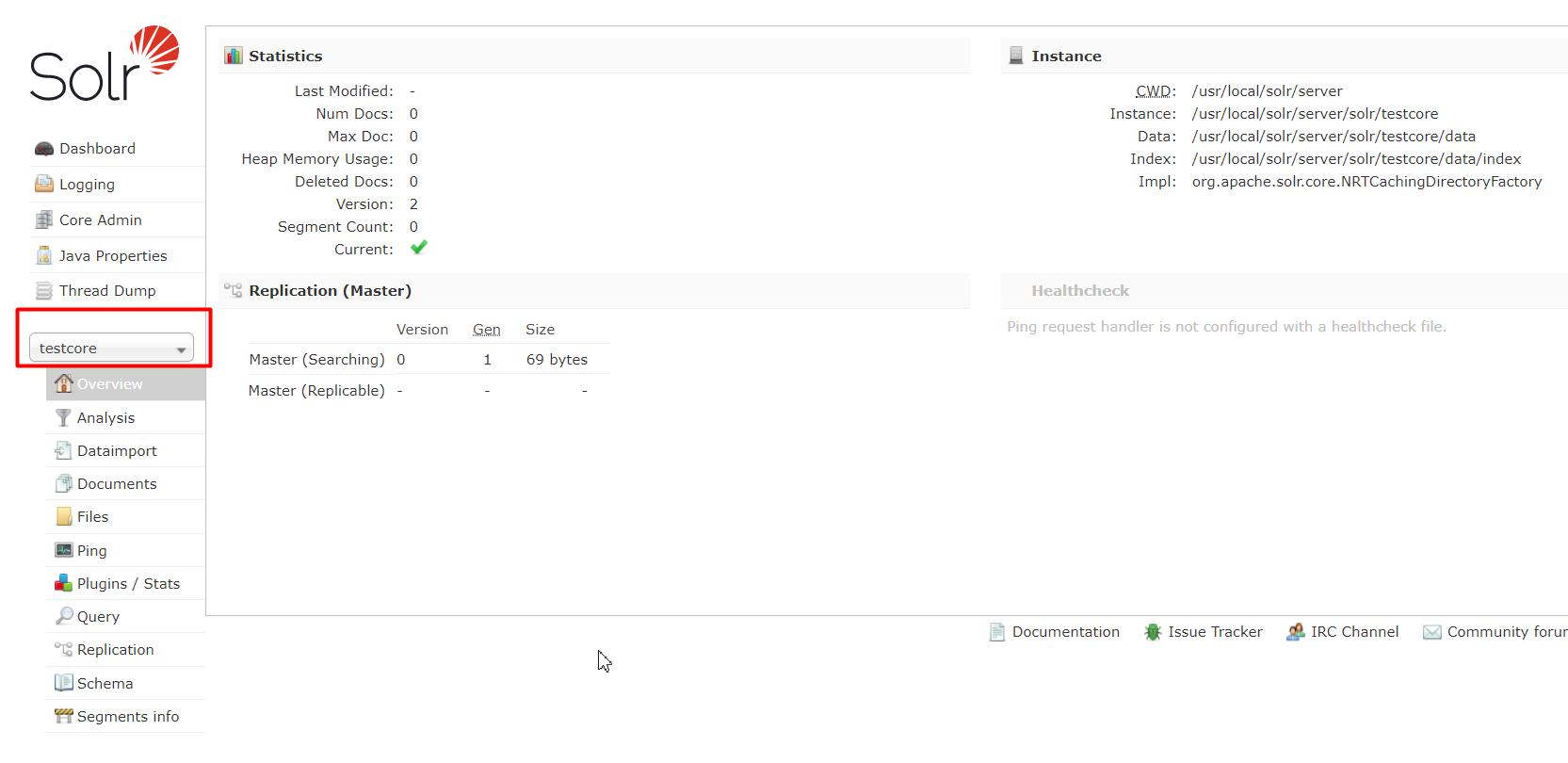Click the Healthcheck section header
This screenshot has width=1568, height=763.
pyautogui.click(x=1285, y=290)
